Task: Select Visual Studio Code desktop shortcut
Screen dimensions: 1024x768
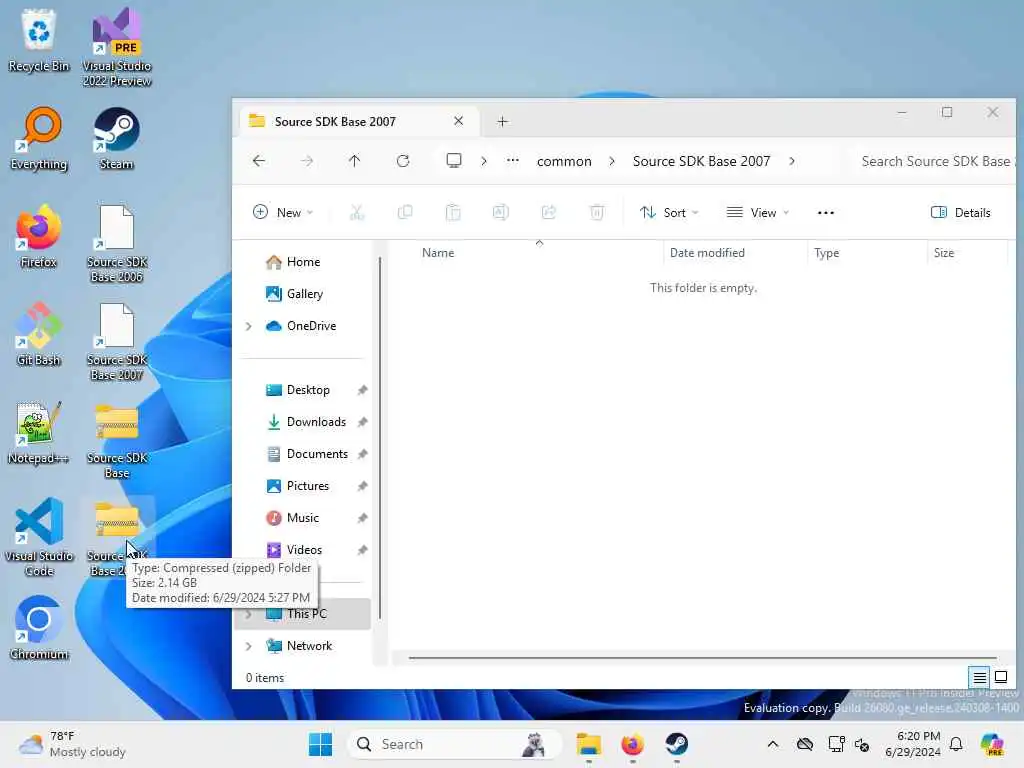Action: pos(39,537)
